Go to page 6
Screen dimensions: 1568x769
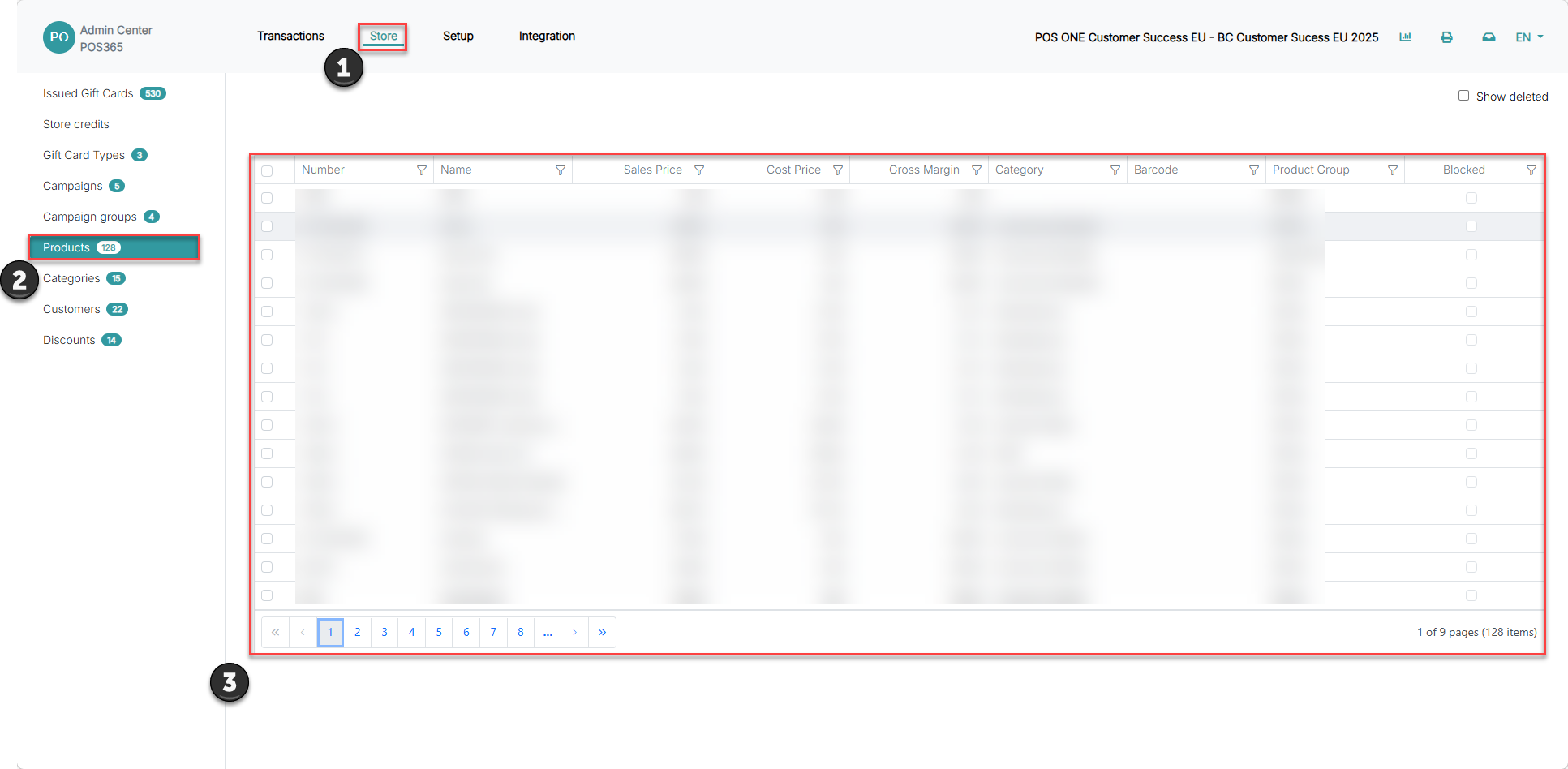click(x=466, y=632)
